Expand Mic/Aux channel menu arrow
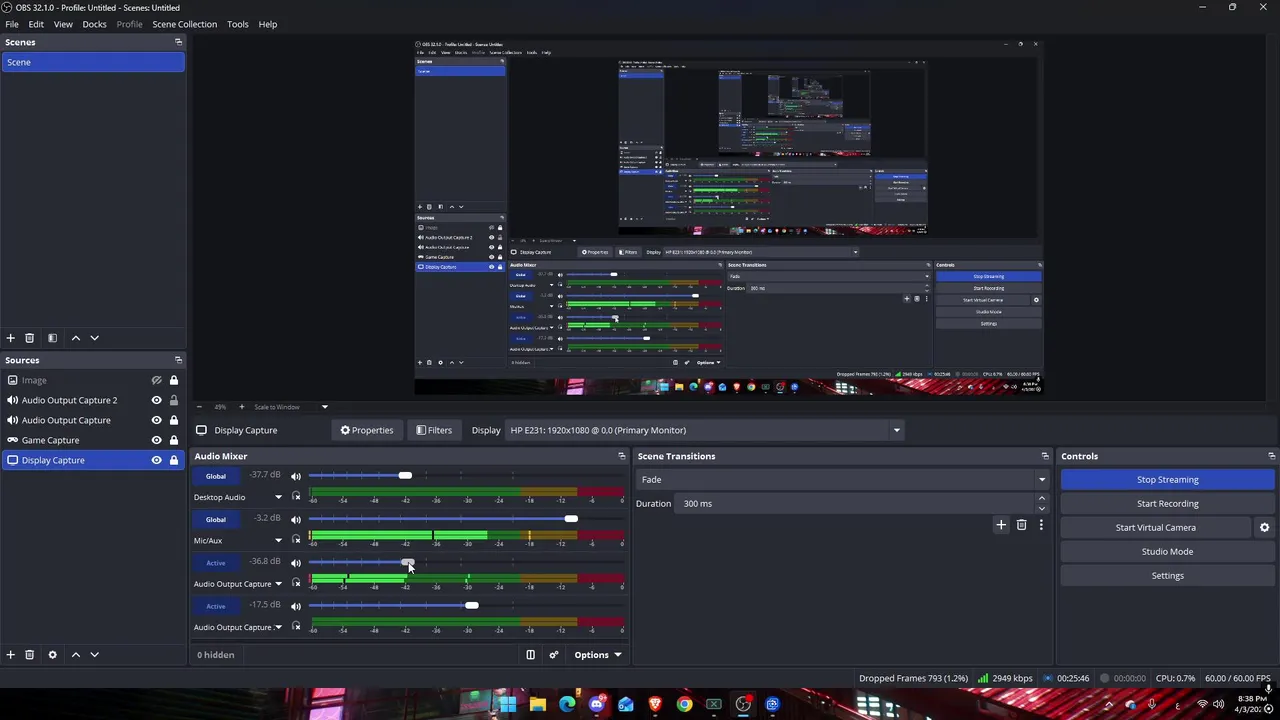Viewport: 1280px width, 720px height. click(x=279, y=541)
